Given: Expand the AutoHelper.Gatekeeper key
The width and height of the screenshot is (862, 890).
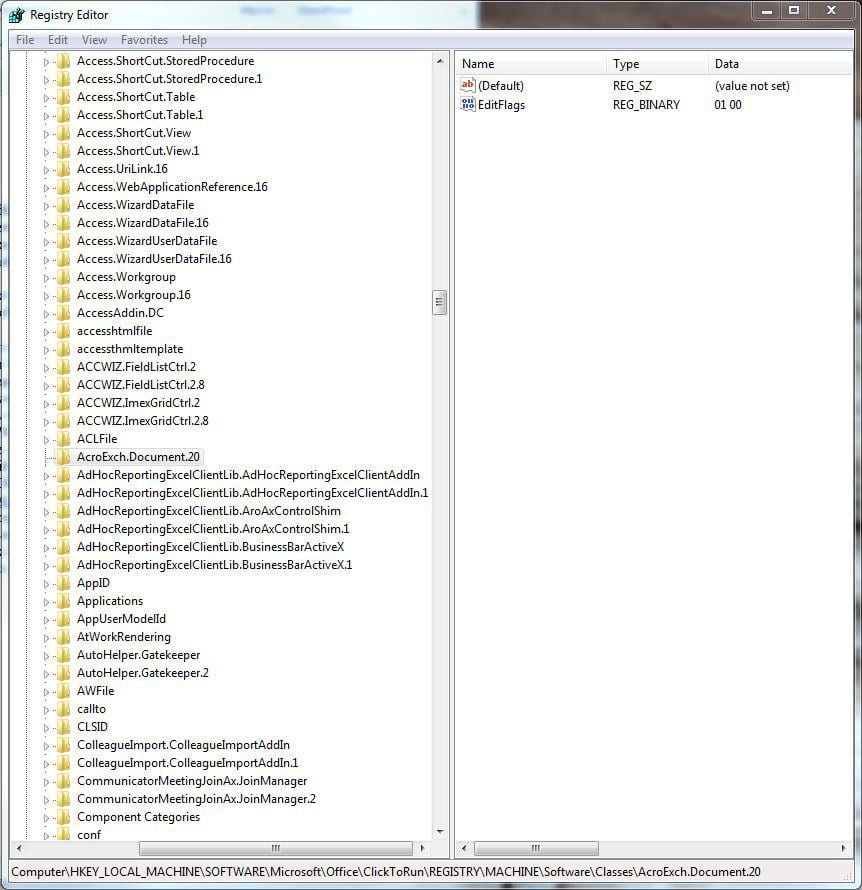Looking at the screenshot, I should coord(48,654).
